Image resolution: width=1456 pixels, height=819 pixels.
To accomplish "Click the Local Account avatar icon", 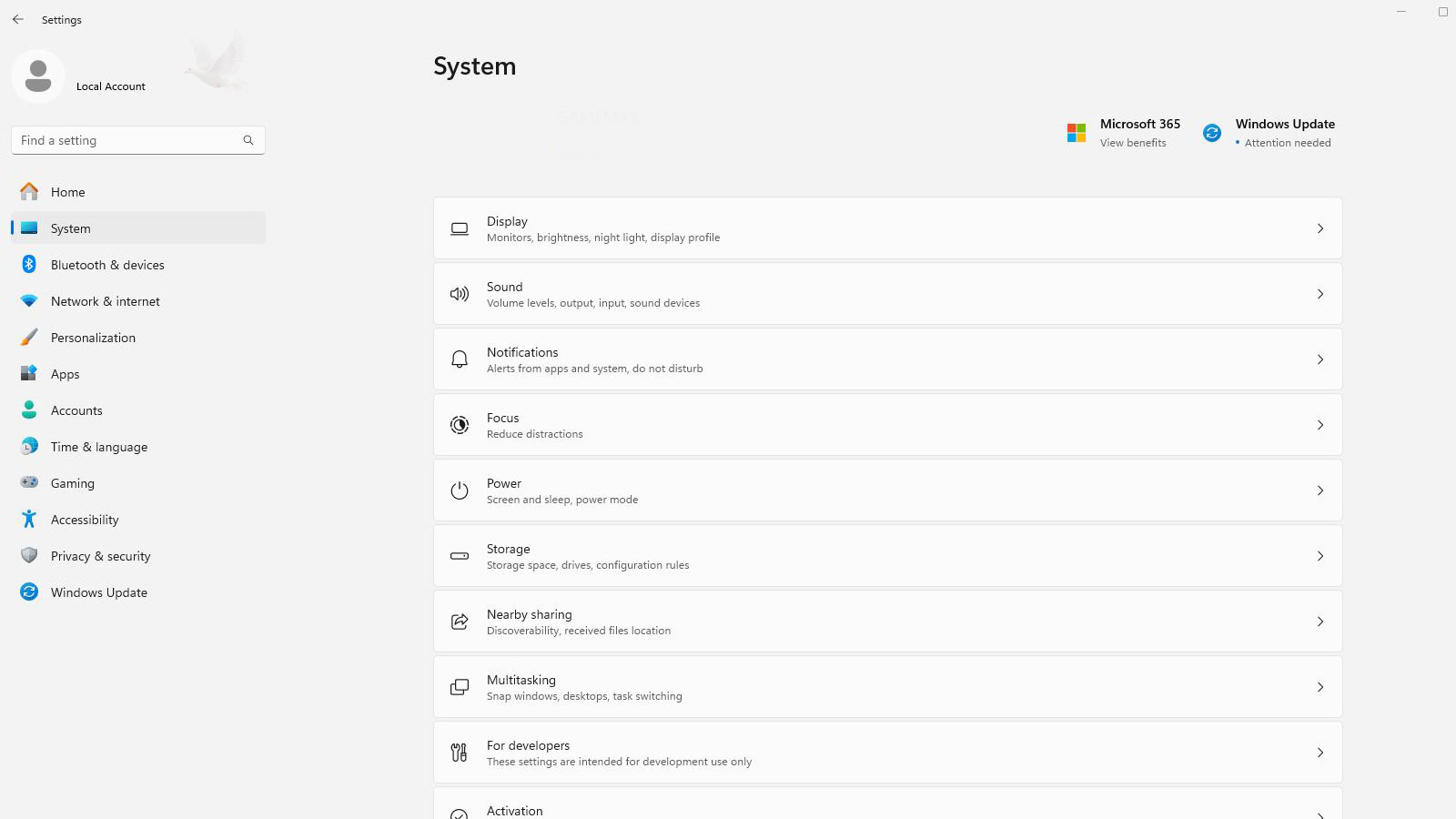I will point(38,76).
